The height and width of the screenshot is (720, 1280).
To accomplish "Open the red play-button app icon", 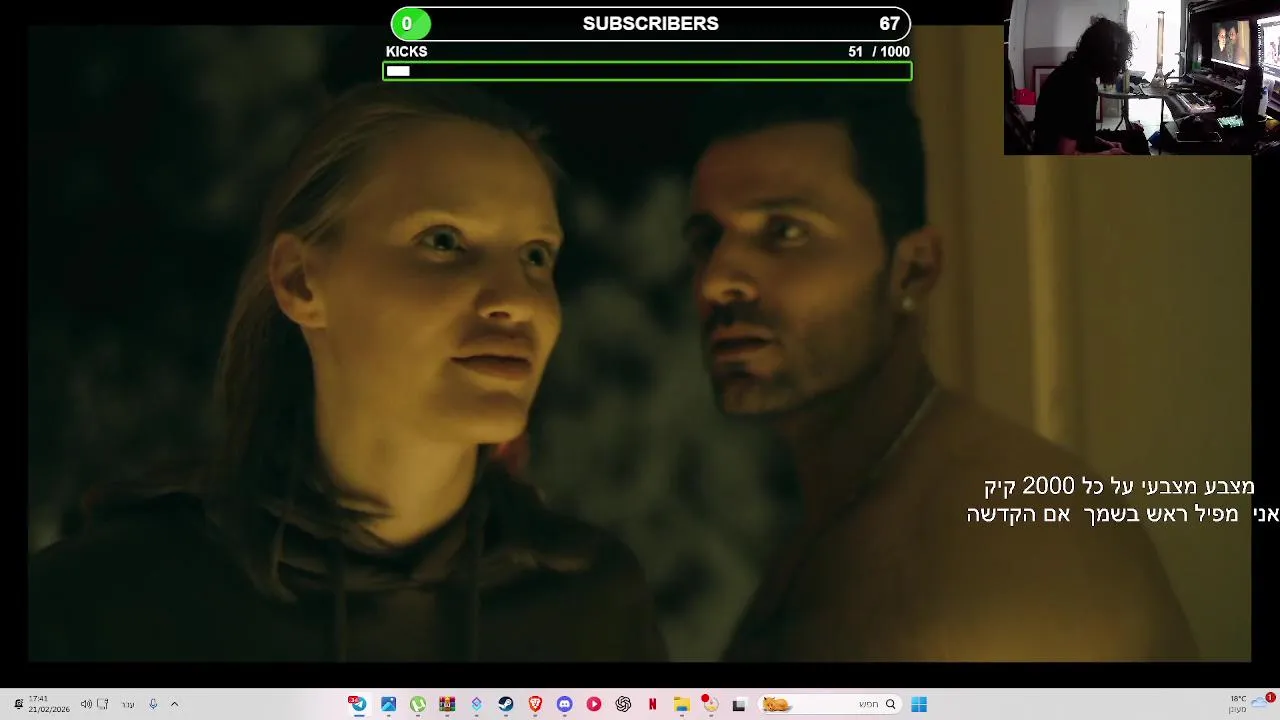I will pos(594,704).
